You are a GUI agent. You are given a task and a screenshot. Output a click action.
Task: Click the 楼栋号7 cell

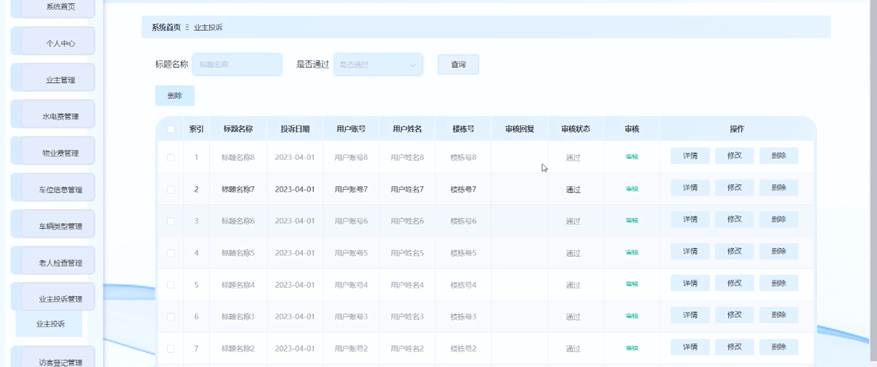coord(463,189)
